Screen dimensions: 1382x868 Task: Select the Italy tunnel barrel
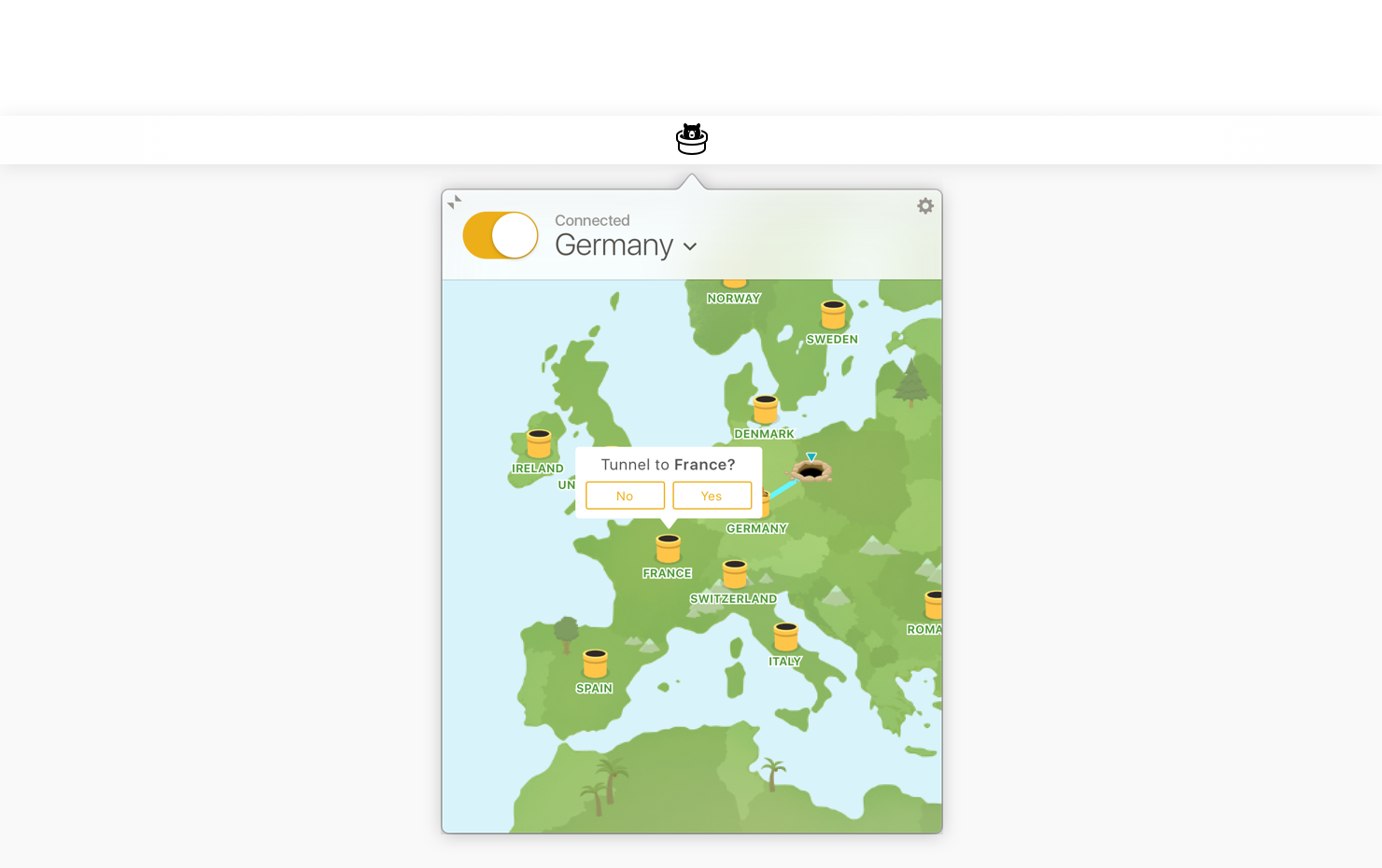click(786, 637)
